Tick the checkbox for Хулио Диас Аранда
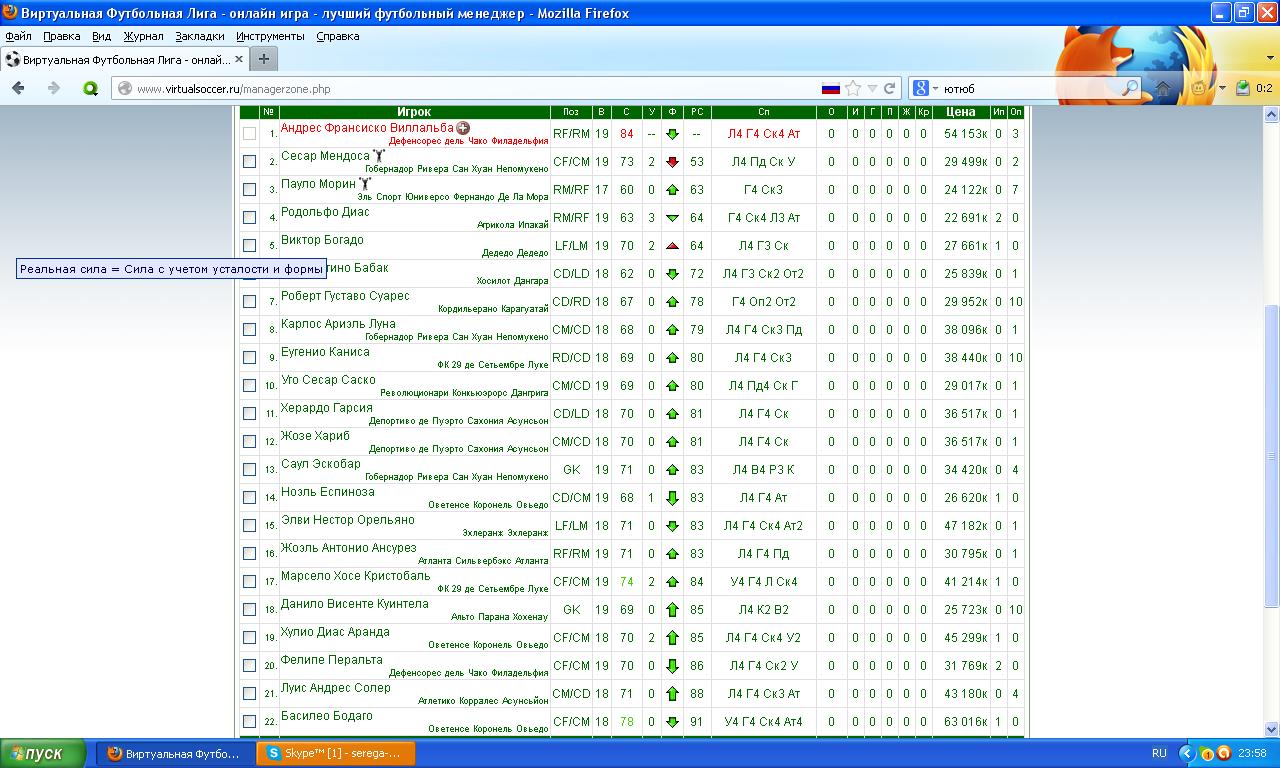 (249, 638)
